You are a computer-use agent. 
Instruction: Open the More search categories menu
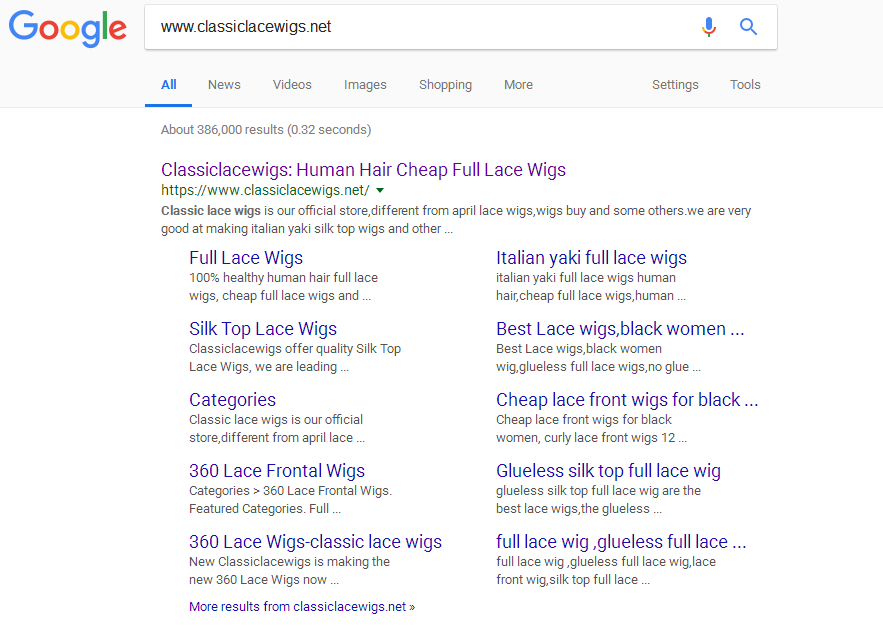click(519, 84)
